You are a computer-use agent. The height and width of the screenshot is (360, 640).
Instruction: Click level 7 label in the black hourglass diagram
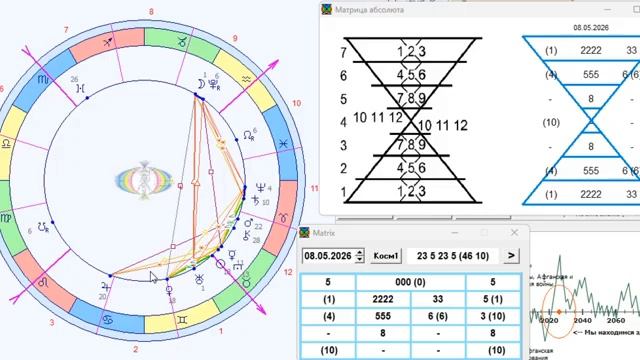[x=343, y=52]
